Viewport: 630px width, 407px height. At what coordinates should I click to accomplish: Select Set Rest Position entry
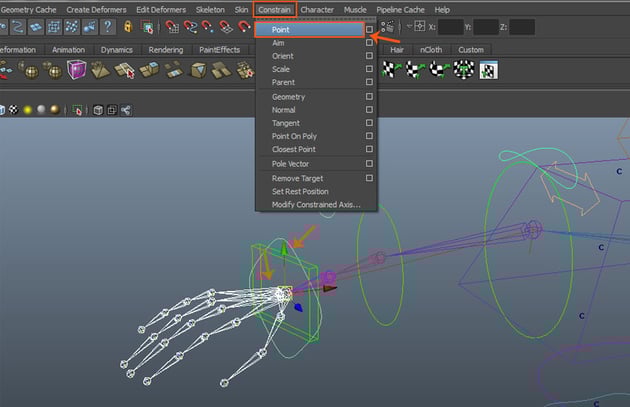click(300, 191)
